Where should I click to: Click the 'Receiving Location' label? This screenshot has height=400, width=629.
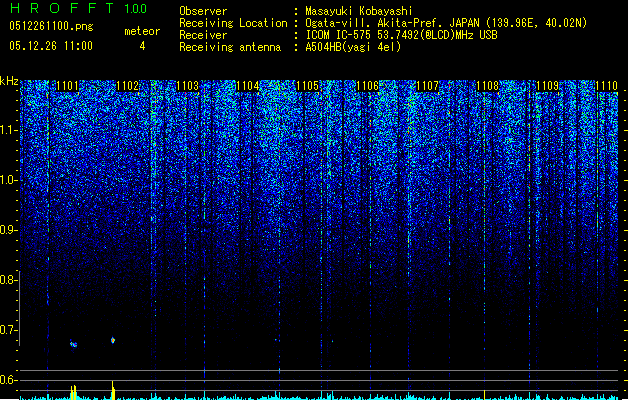233,23
